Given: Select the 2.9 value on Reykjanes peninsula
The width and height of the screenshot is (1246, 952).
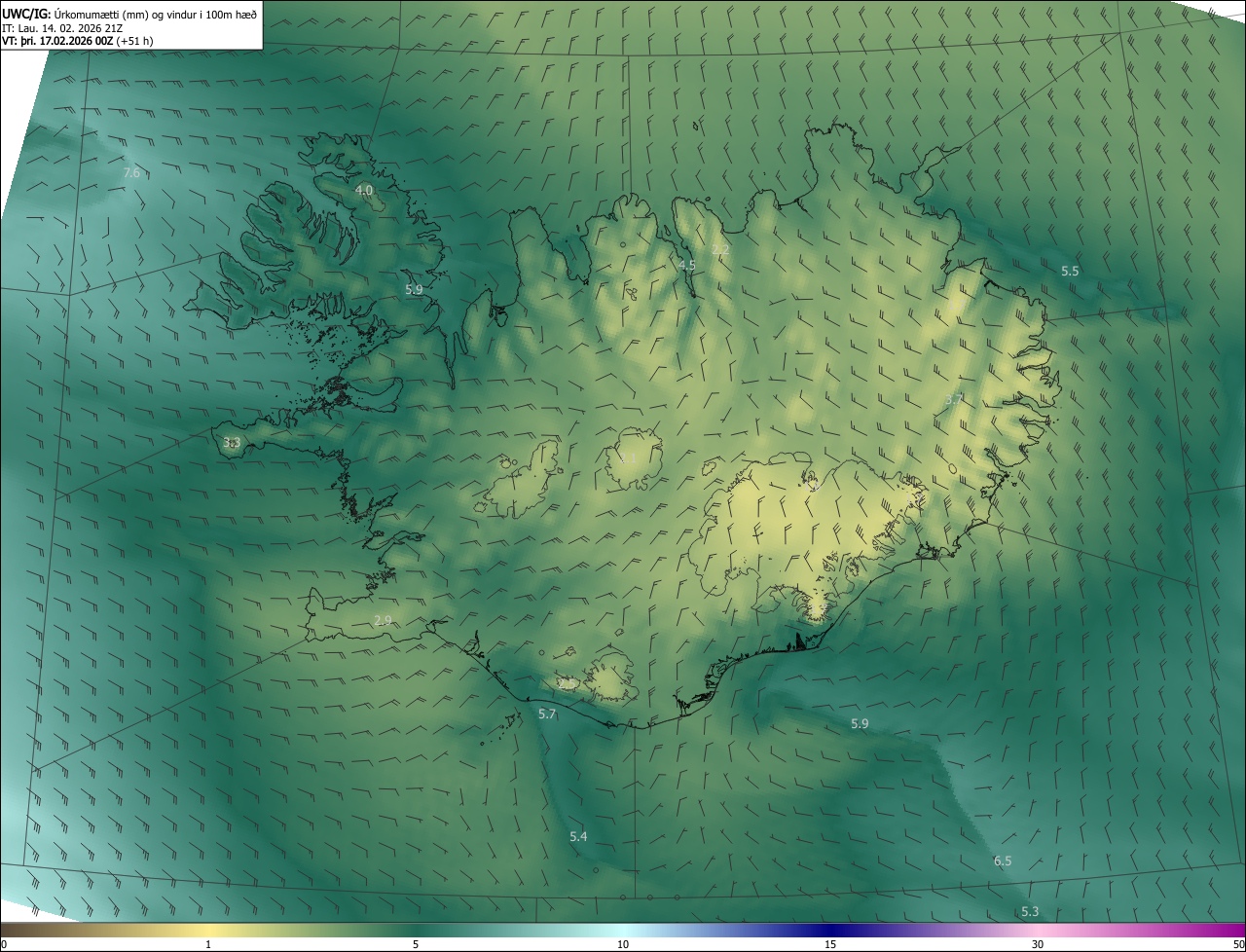Looking at the screenshot, I should click(383, 620).
